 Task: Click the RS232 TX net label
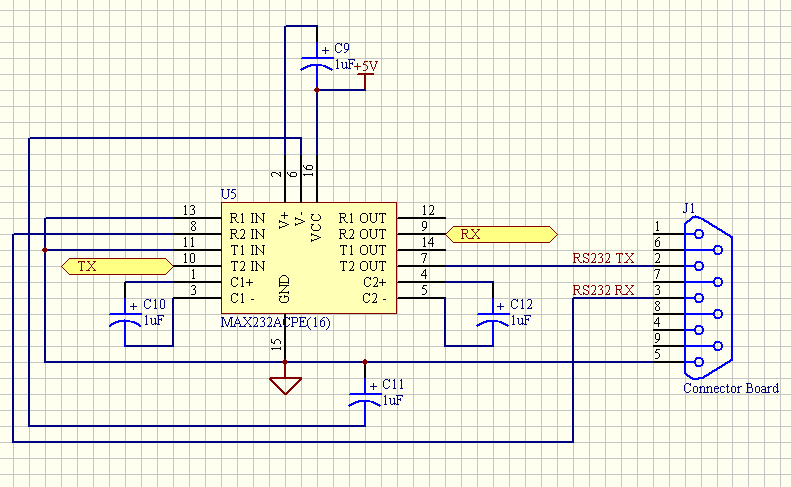point(603,258)
